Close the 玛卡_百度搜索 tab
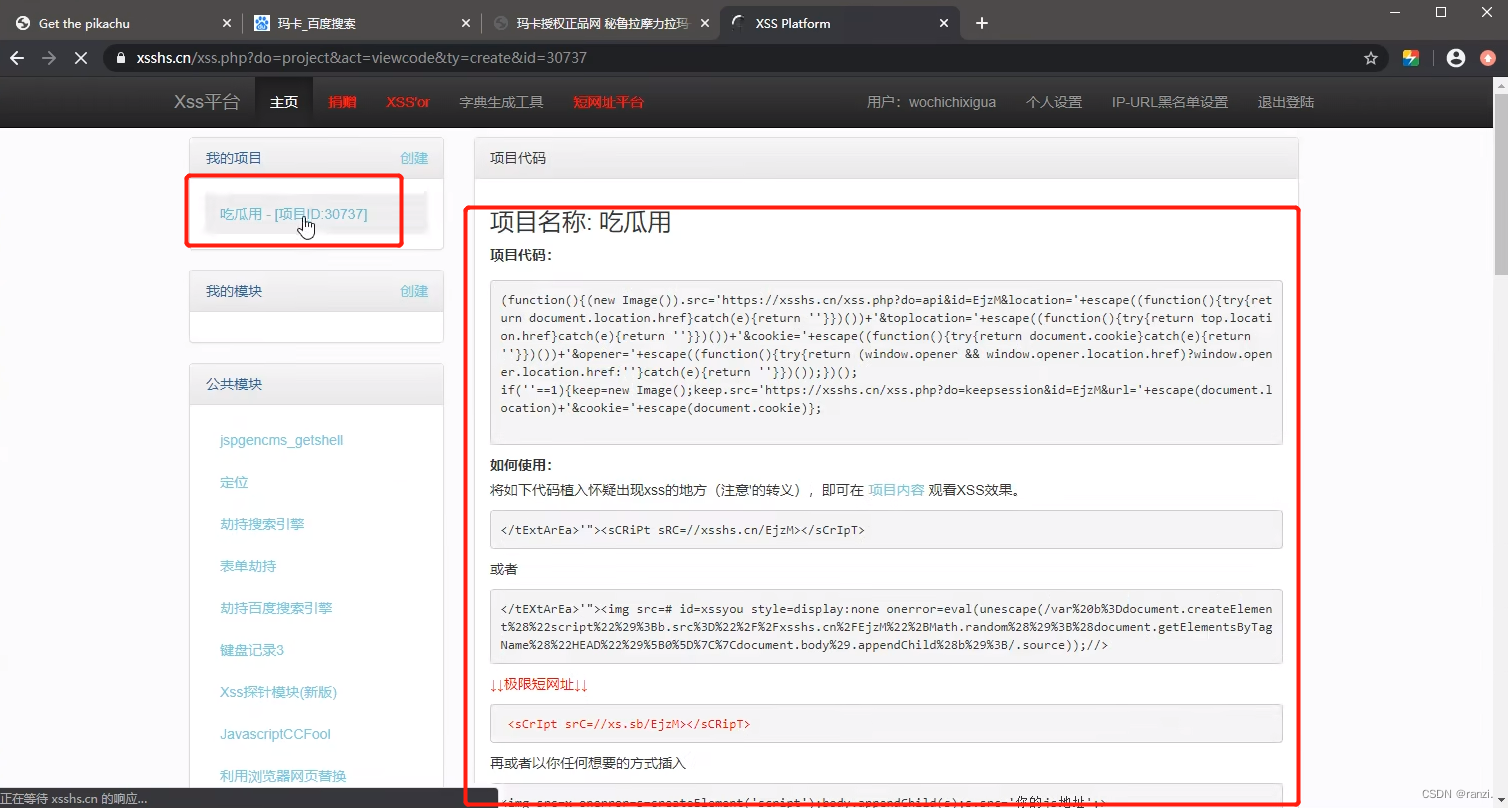 click(465, 23)
